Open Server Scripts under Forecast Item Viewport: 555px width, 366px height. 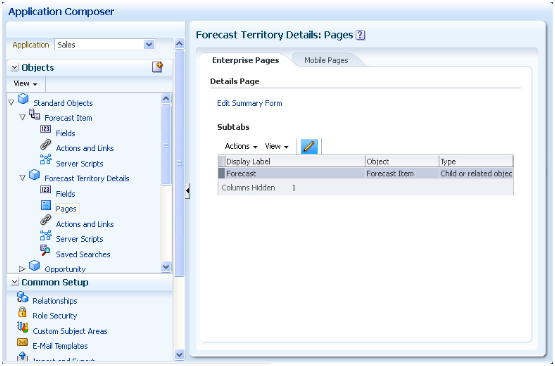pos(79,164)
